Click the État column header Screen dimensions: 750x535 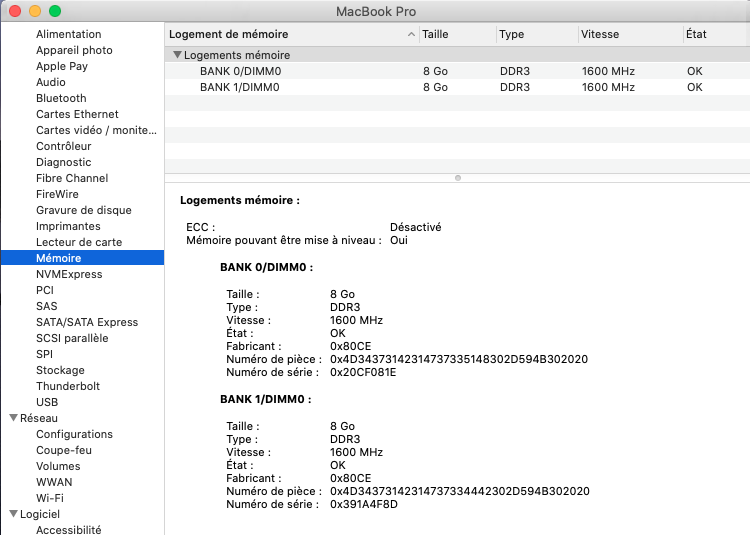(717, 34)
